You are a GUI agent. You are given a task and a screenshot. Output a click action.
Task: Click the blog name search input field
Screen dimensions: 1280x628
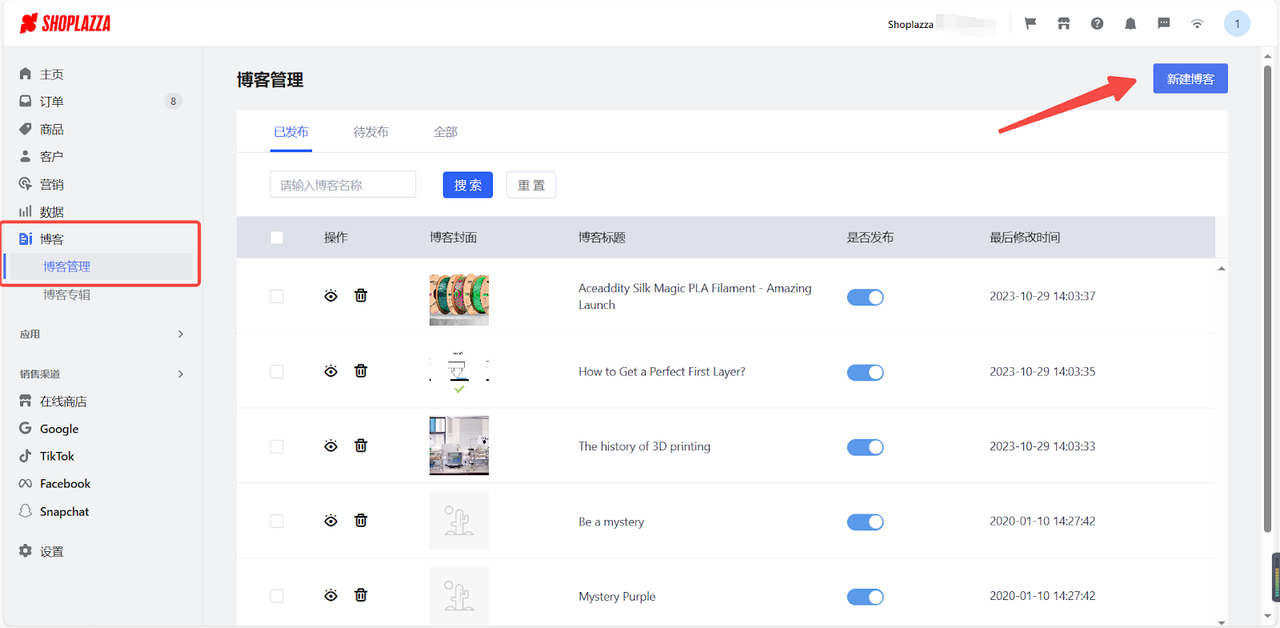(343, 185)
